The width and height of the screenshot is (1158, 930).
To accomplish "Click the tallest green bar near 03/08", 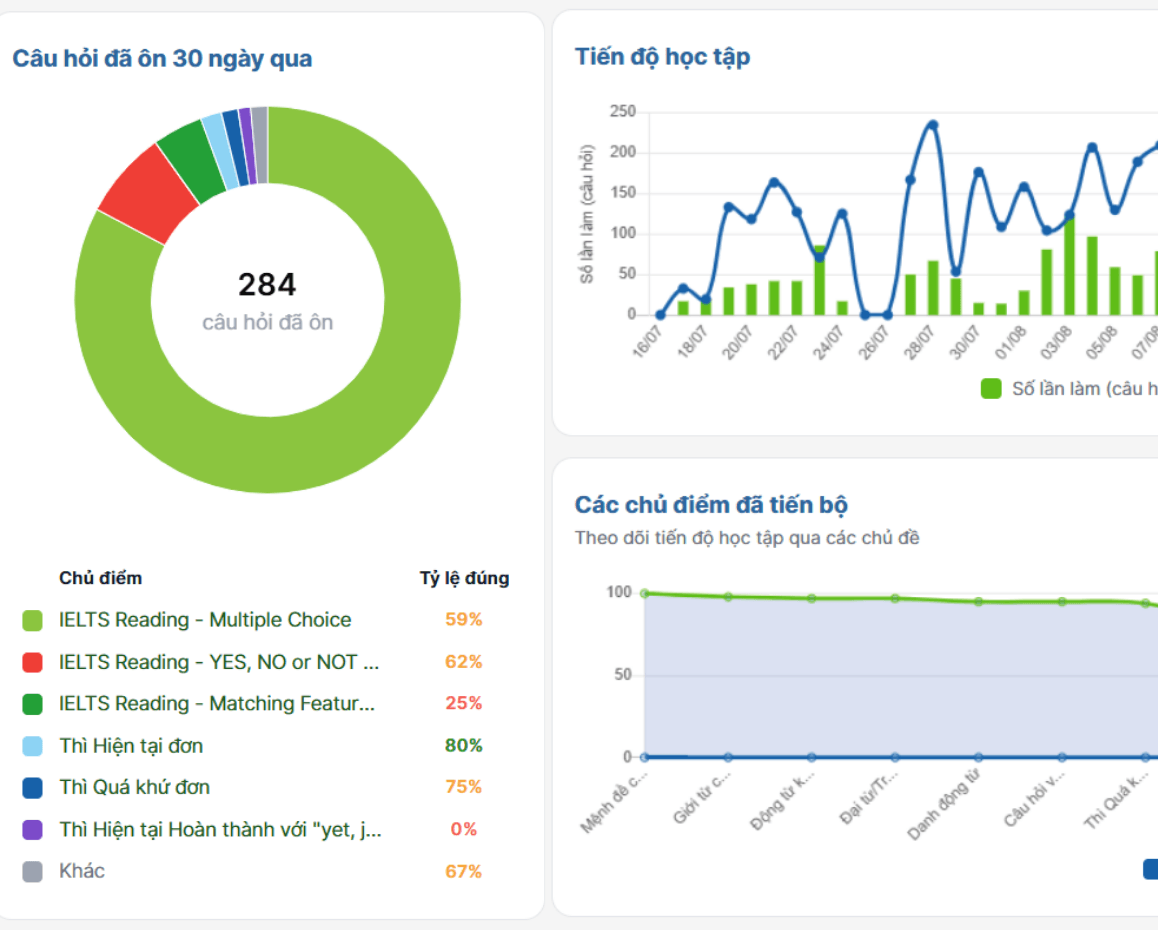I will point(1069,264).
